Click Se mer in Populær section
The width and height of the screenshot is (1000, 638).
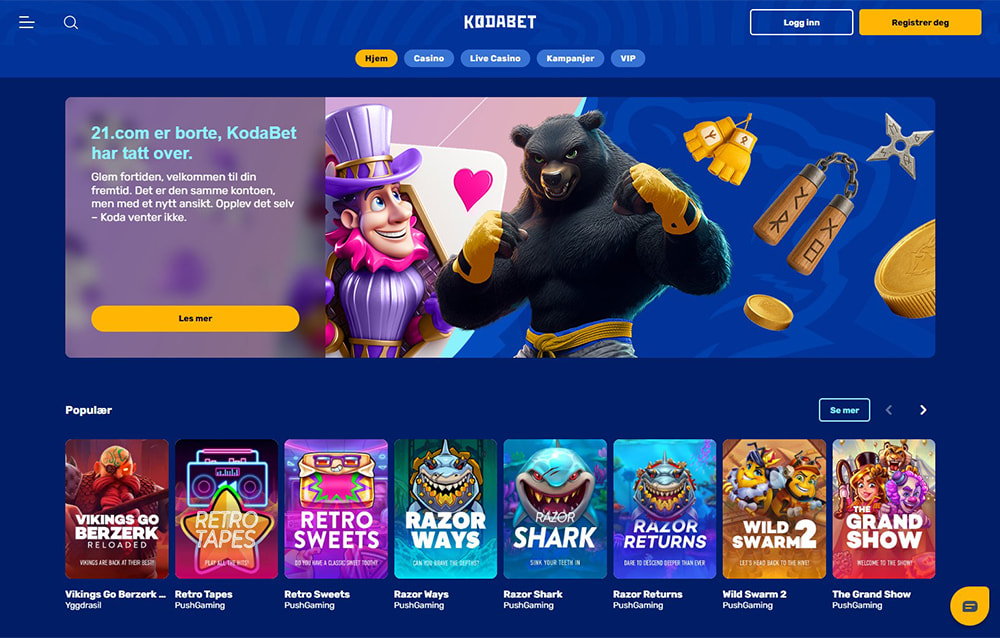coord(844,410)
